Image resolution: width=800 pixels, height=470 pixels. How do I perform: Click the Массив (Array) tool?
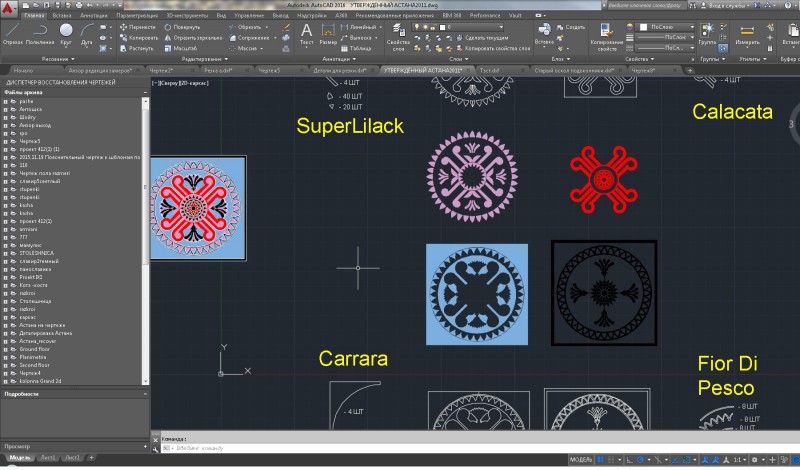coord(243,48)
